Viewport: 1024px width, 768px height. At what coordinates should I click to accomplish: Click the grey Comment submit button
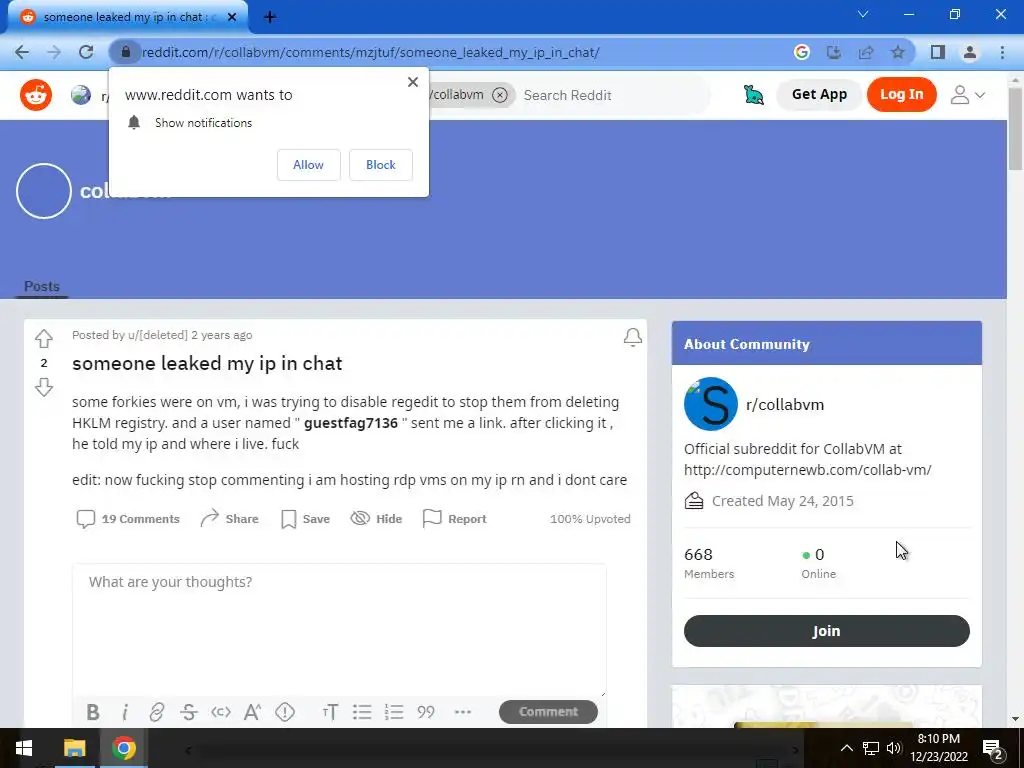coord(548,712)
